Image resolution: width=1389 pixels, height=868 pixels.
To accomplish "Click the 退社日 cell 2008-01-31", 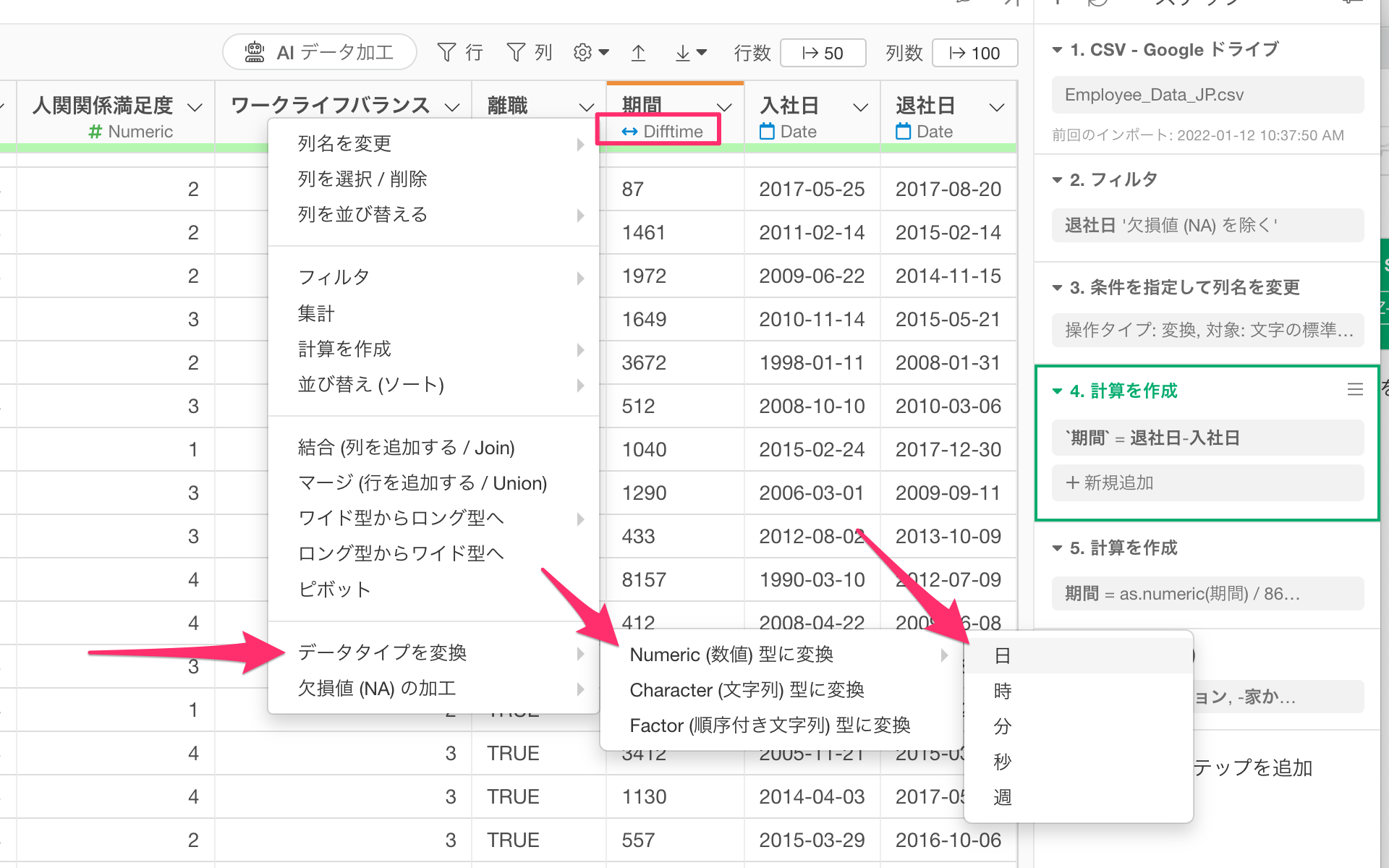I will (x=948, y=362).
